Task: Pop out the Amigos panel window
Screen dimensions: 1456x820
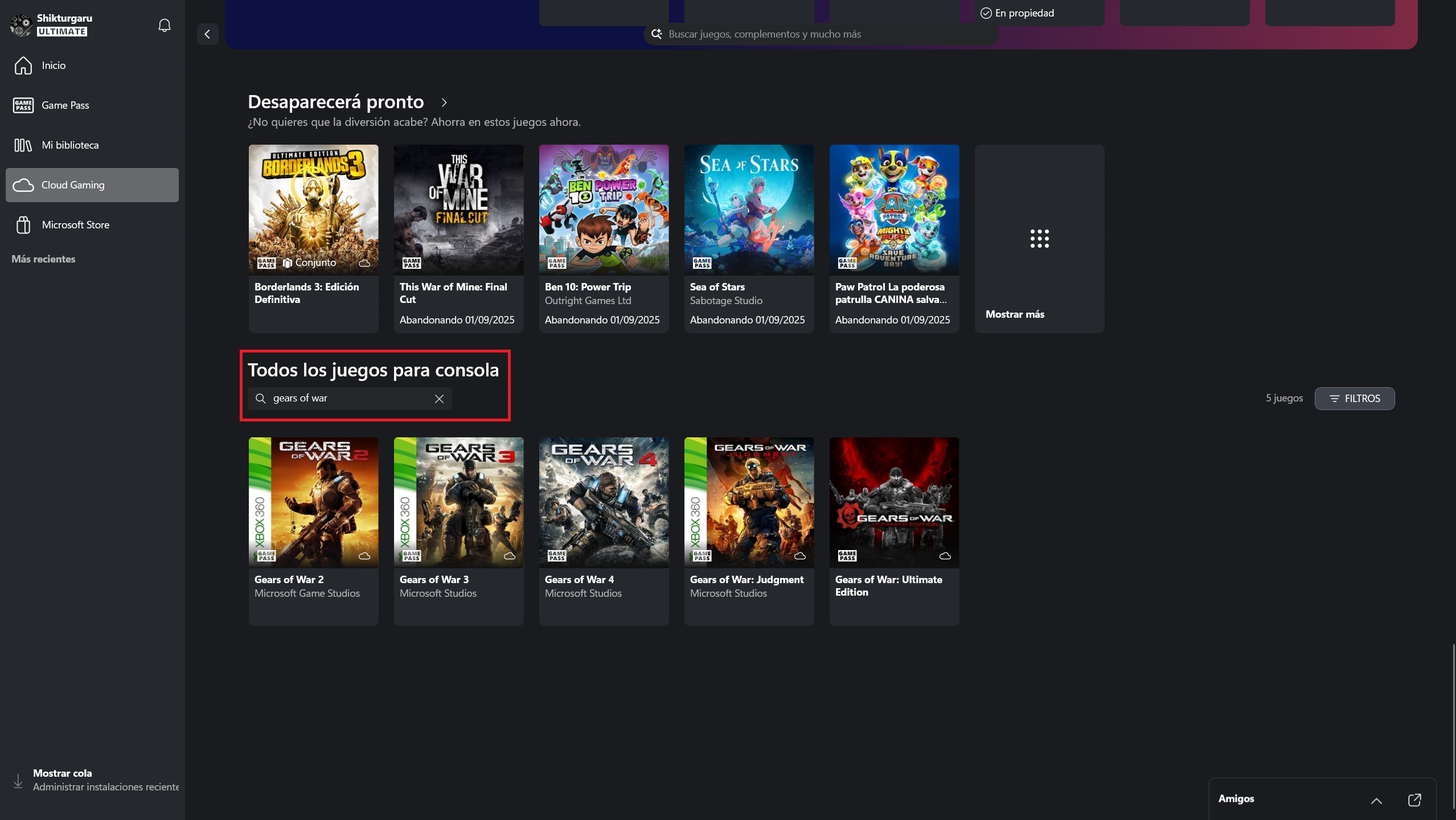Action: tap(1414, 799)
